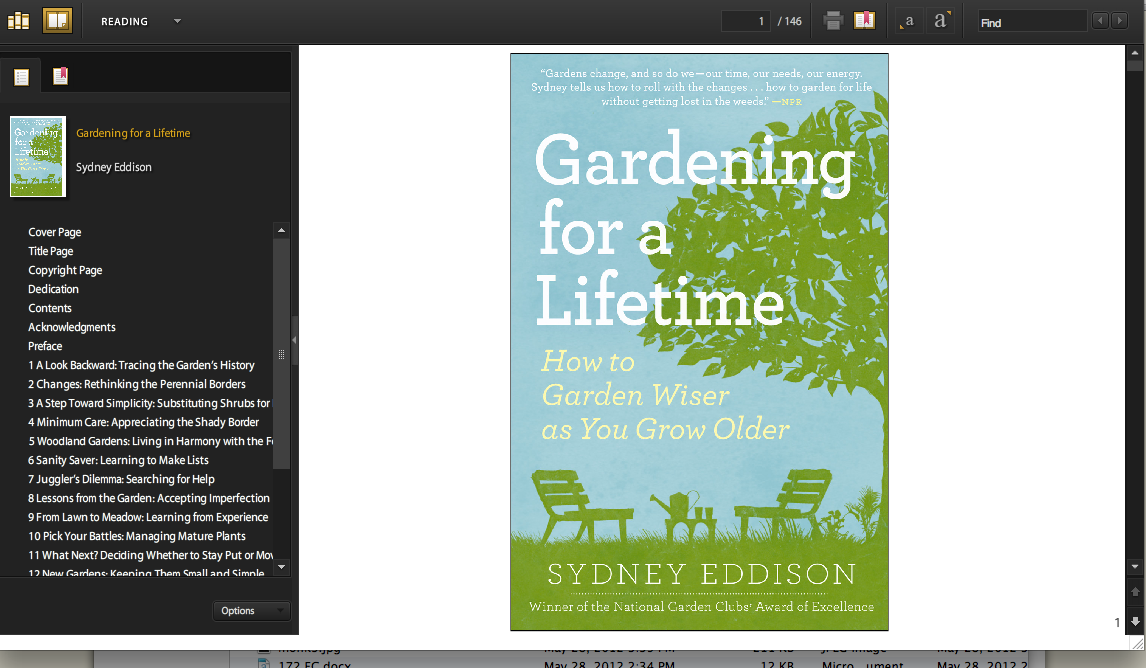Add a bookmark using the toolbar bookmark icon

click(865, 20)
